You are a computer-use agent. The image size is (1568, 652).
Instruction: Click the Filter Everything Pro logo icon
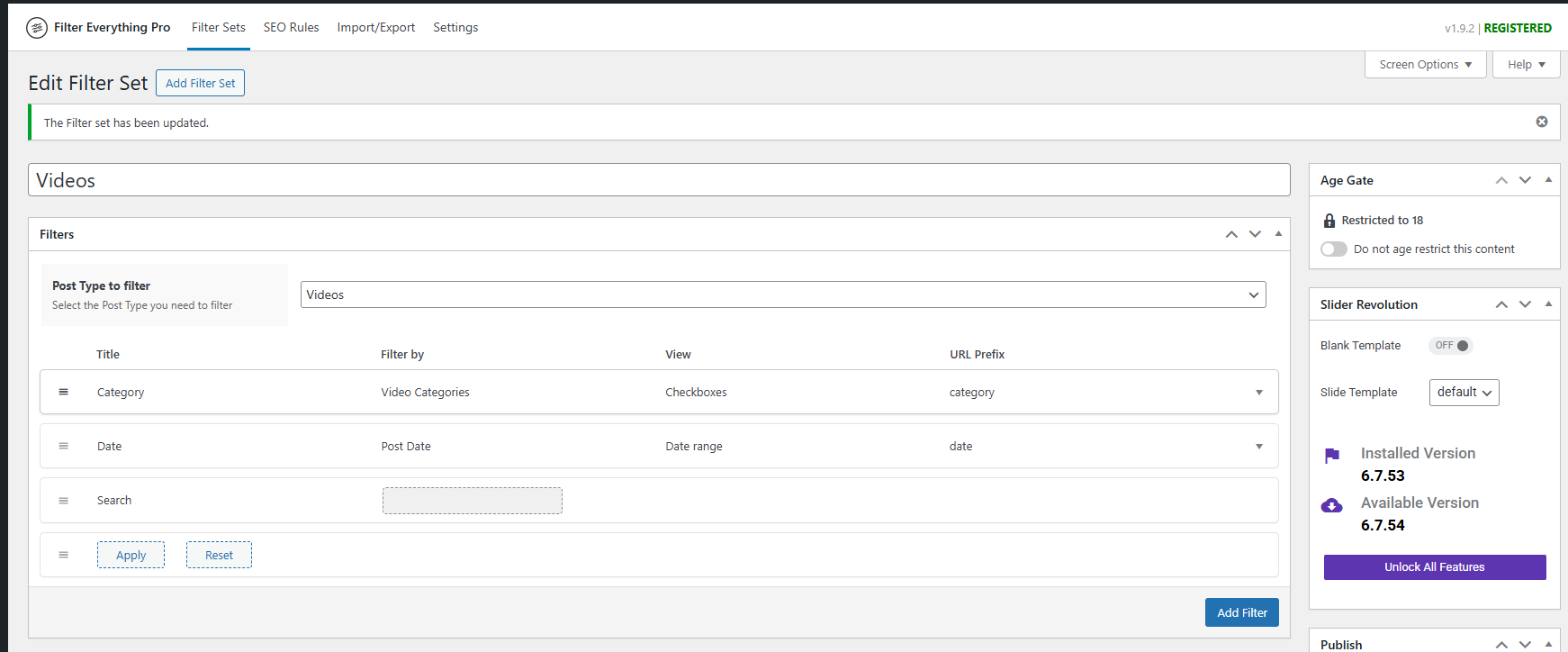tap(37, 28)
